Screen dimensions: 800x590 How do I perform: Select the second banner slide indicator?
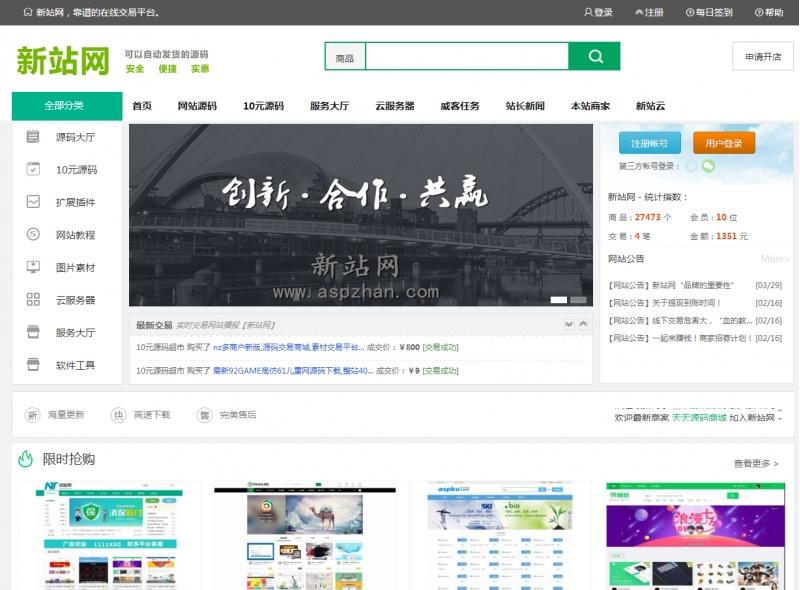tap(578, 300)
